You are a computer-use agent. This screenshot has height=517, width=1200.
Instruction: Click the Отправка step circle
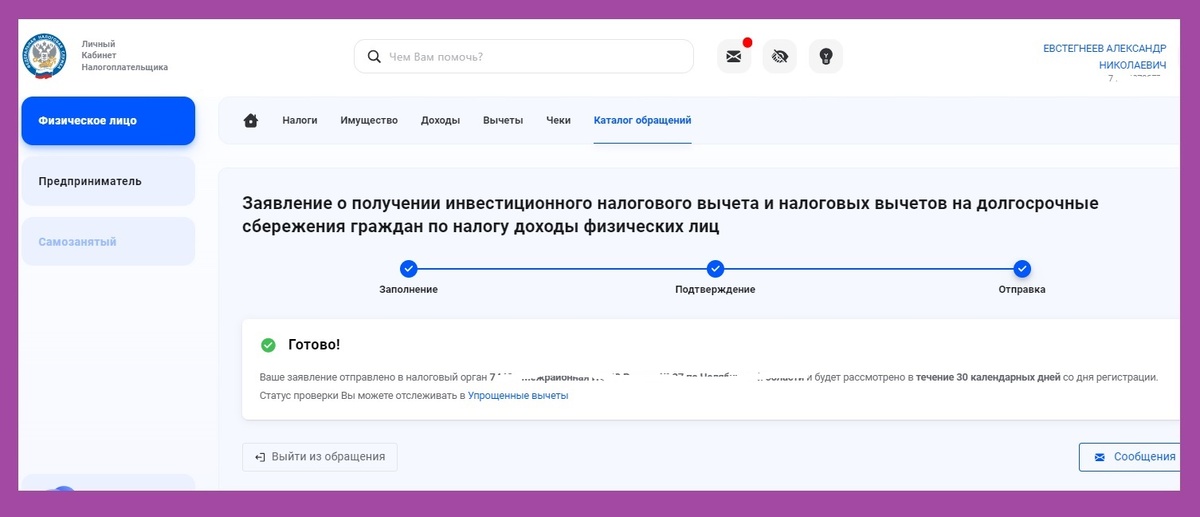tap(1022, 268)
